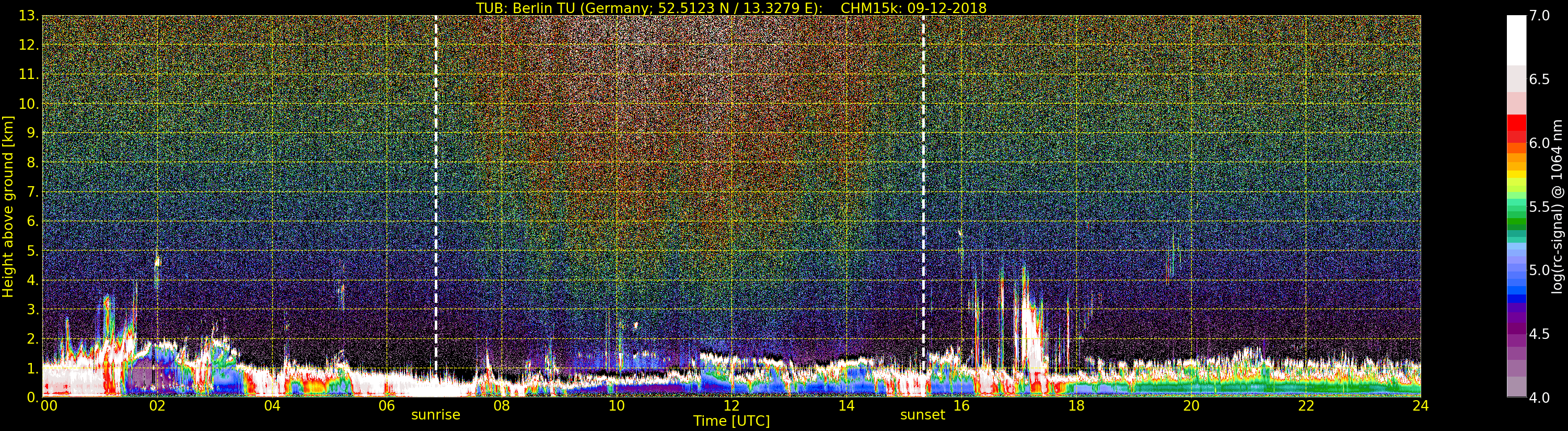Click the "7." height axis tick label
Image resolution: width=1568 pixels, height=431 pixels.
pos(33,192)
